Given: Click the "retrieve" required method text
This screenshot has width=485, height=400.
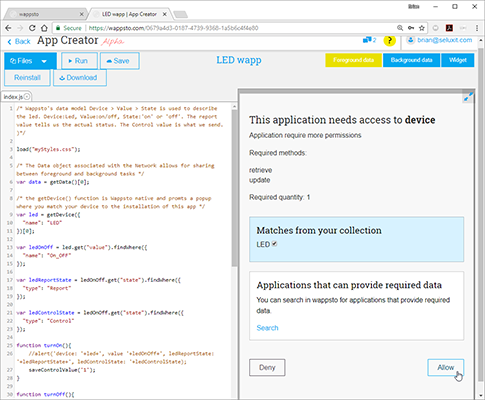Looking at the screenshot, I should [x=260, y=170].
